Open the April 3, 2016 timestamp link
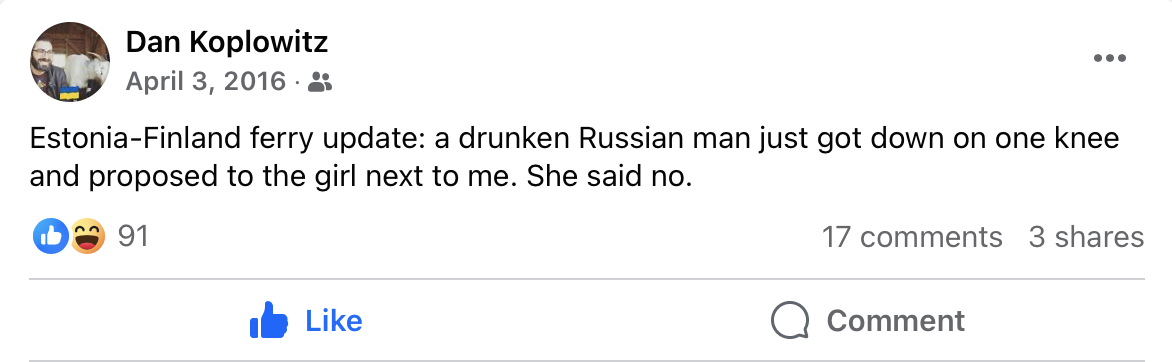 click(206, 81)
